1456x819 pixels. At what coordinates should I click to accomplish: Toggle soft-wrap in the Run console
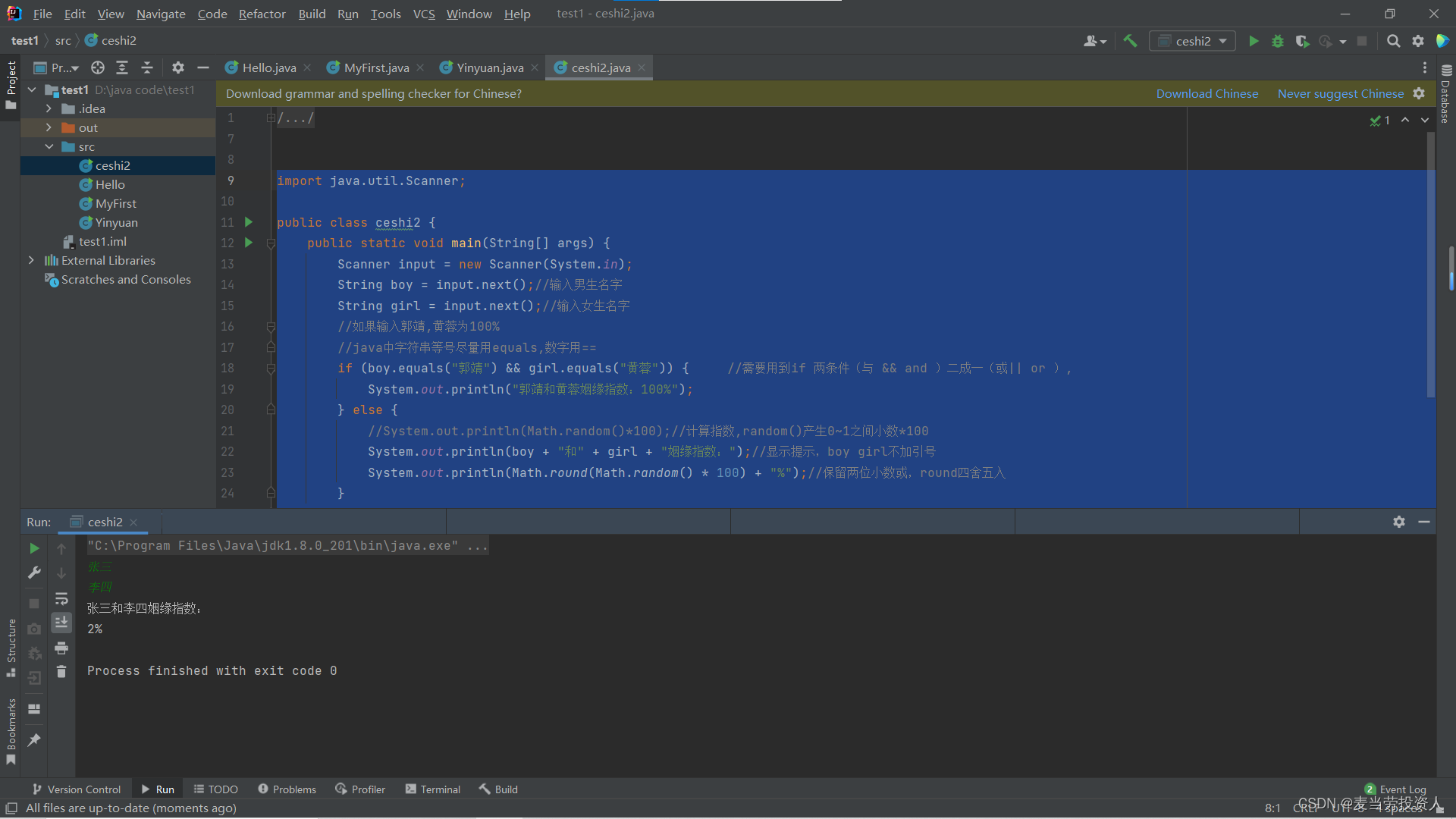pyautogui.click(x=61, y=598)
